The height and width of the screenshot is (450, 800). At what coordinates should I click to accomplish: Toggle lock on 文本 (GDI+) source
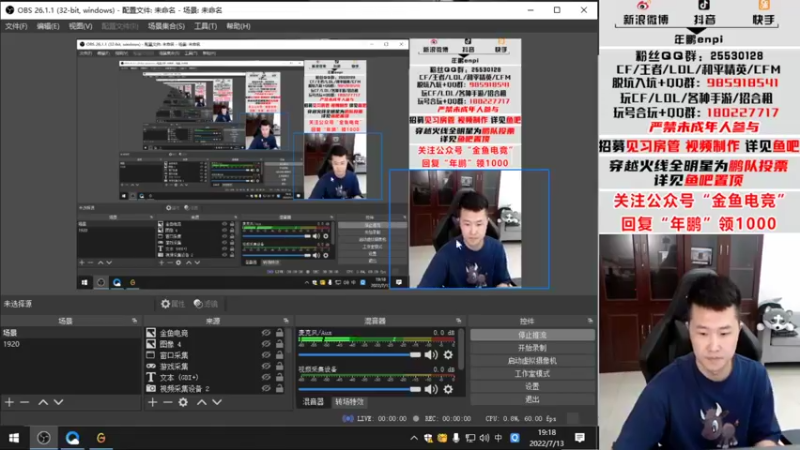[x=280, y=378]
